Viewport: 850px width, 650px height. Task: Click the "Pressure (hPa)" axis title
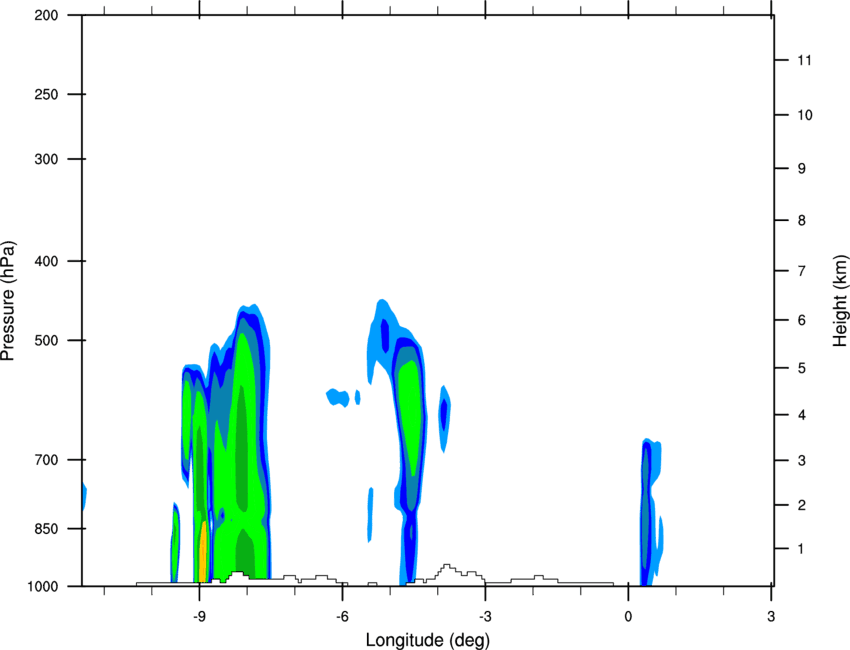tap(8, 301)
